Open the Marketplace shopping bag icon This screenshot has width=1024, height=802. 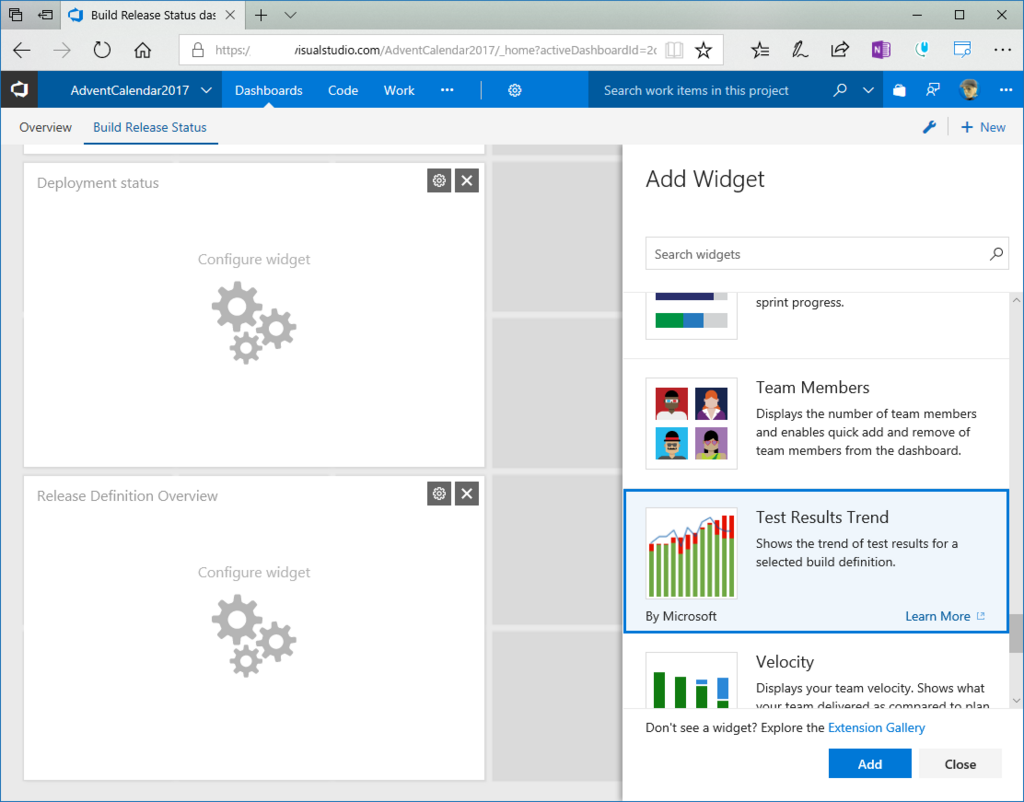coord(899,90)
